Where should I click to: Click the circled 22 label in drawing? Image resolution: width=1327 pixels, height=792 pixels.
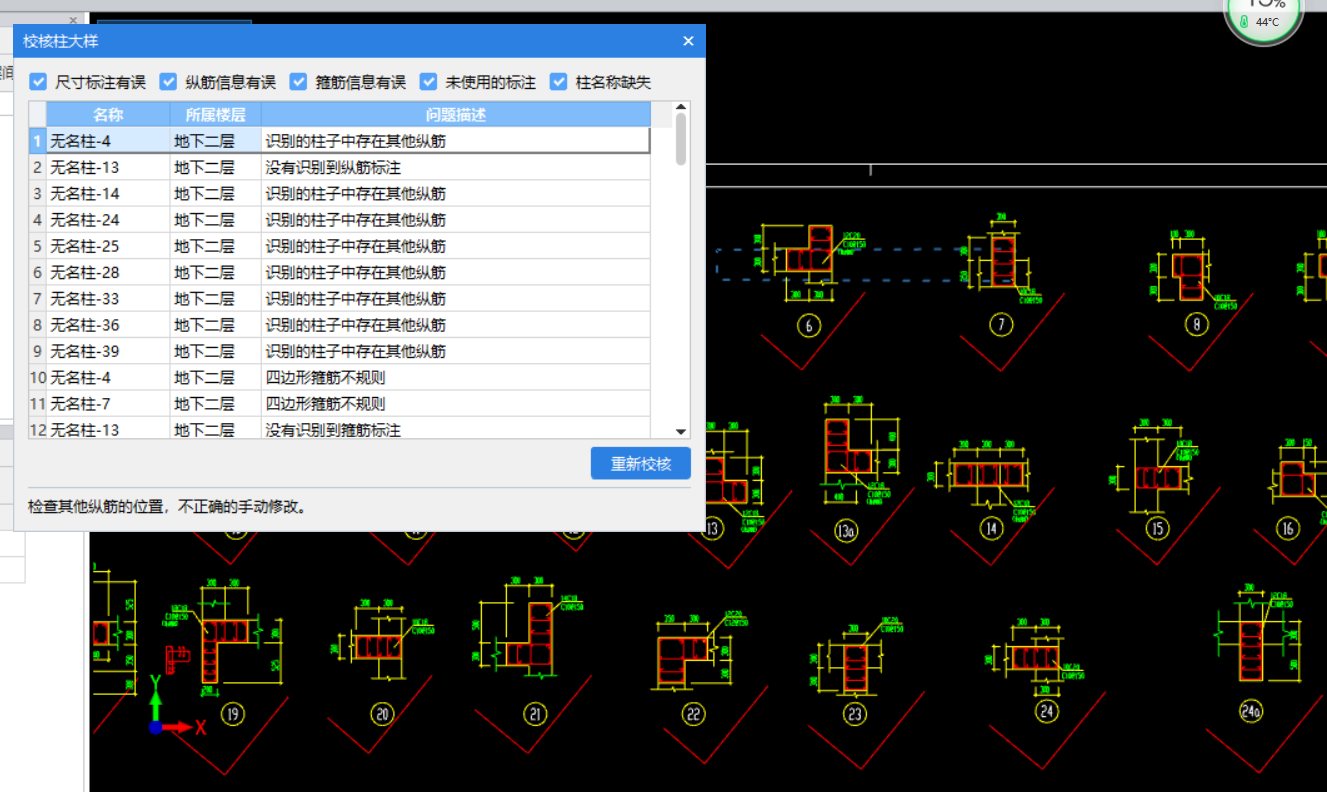coord(694,714)
